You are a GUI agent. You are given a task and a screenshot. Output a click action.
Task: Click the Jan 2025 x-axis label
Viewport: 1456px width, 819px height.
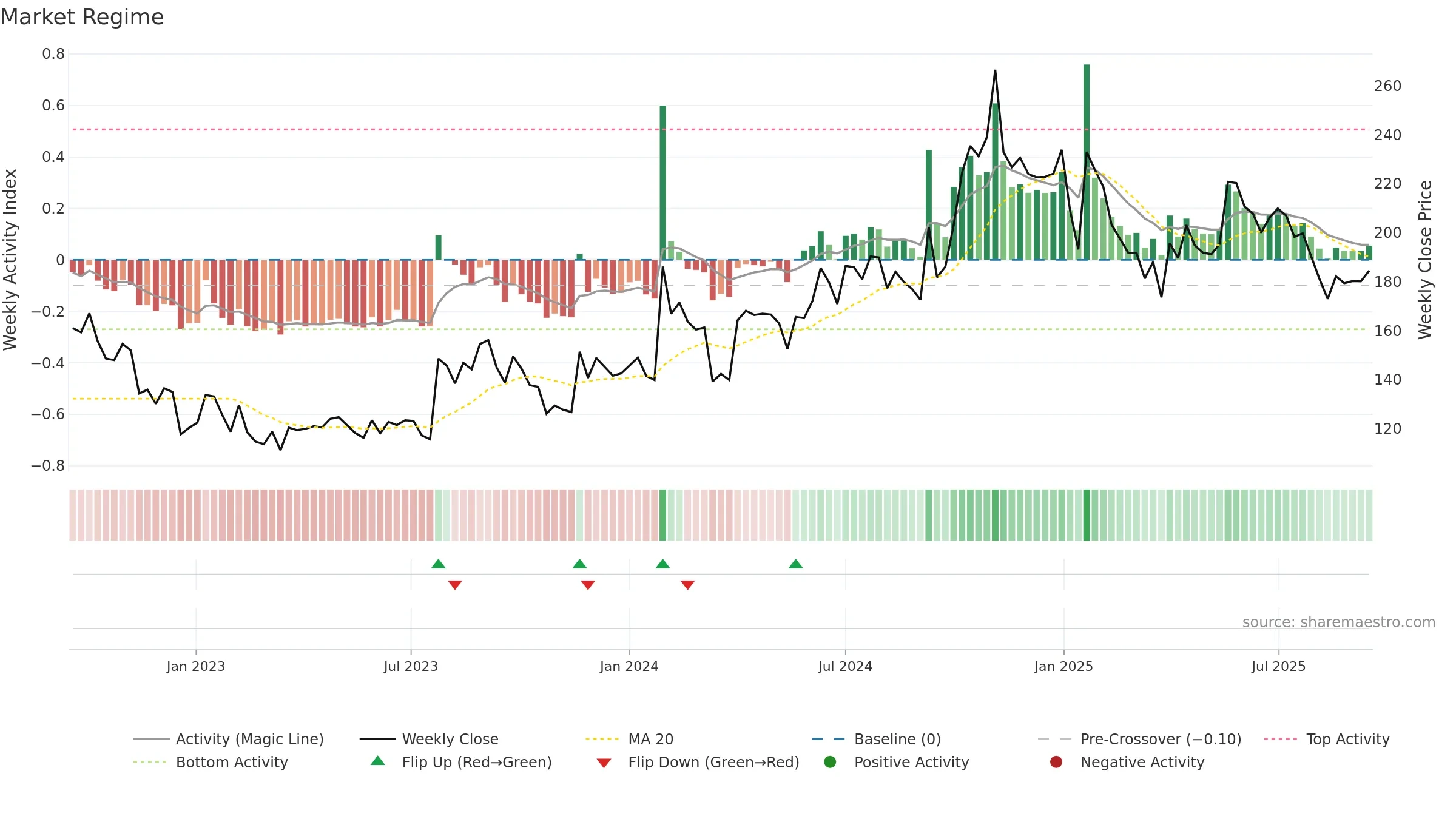pos(1063,667)
